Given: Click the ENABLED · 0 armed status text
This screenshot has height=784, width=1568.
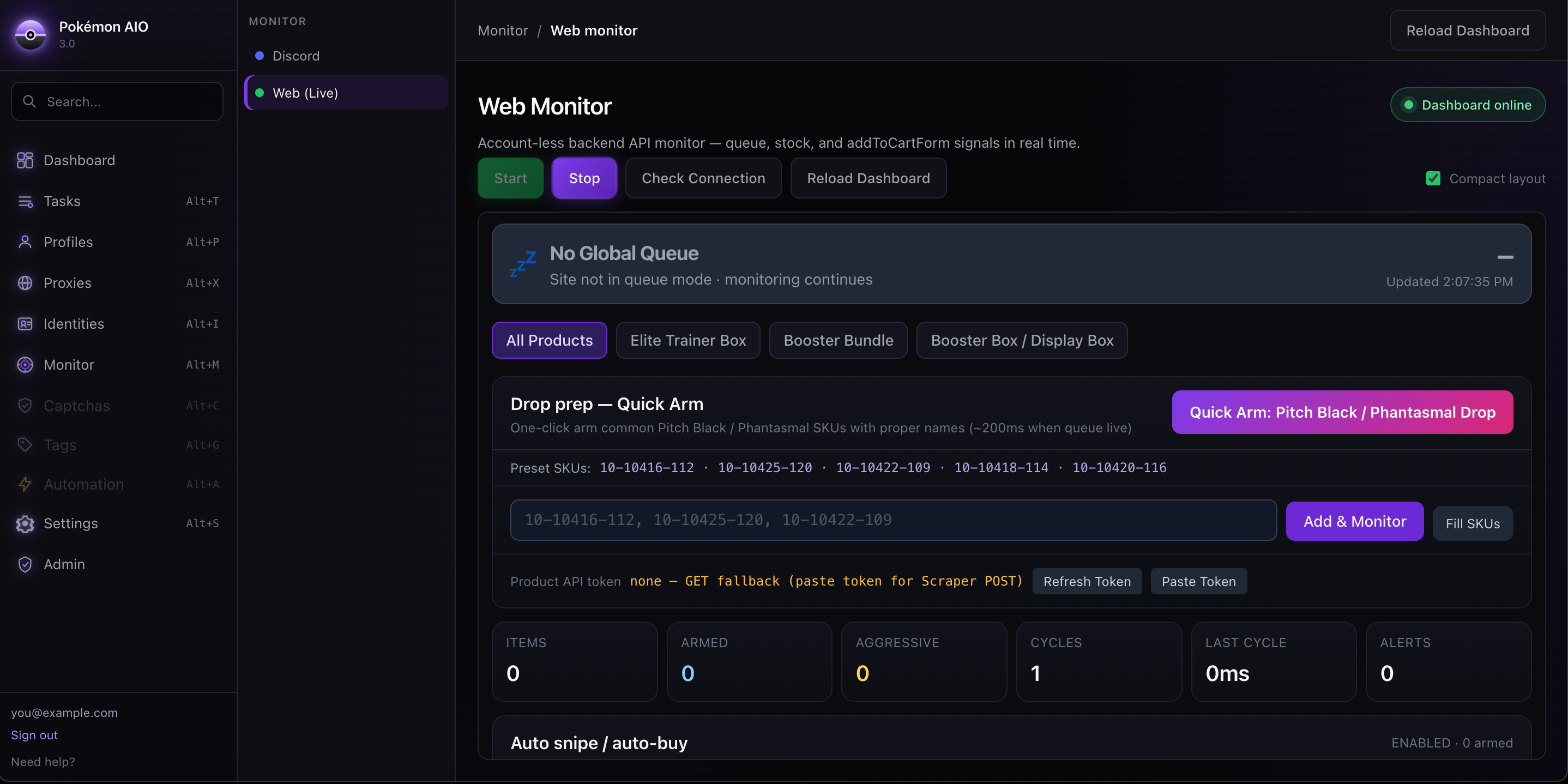Looking at the screenshot, I should pyautogui.click(x=1452, y=743).
